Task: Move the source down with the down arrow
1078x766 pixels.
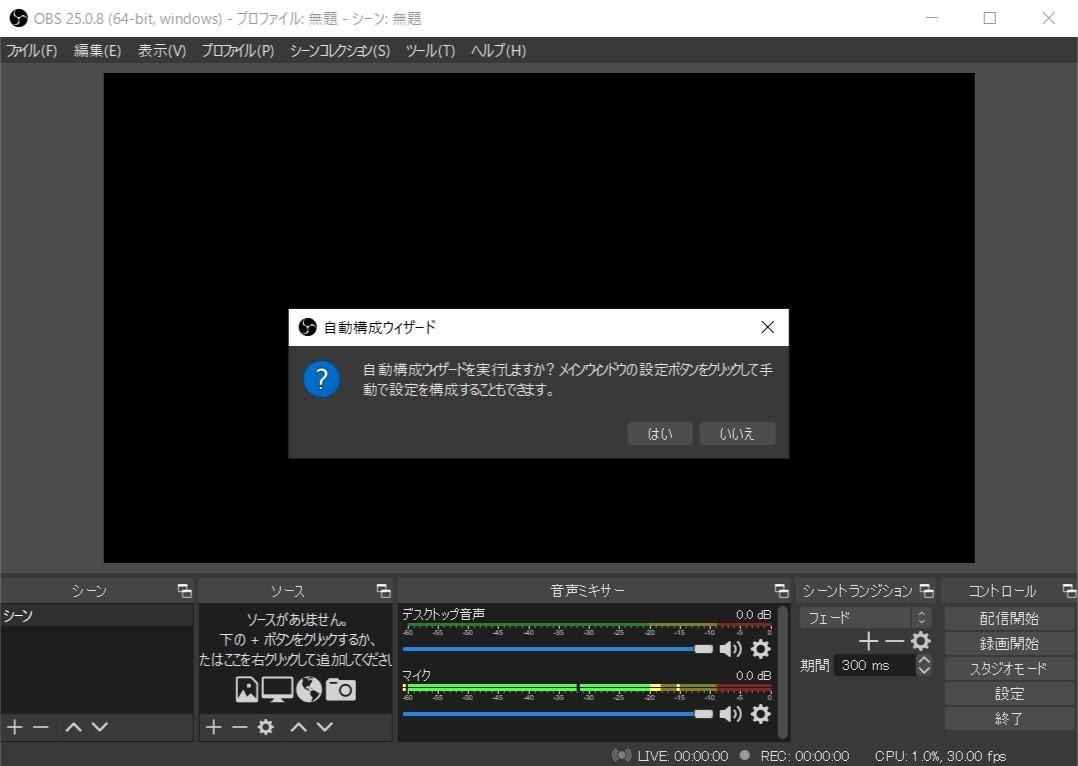Action: pos(324,727)
